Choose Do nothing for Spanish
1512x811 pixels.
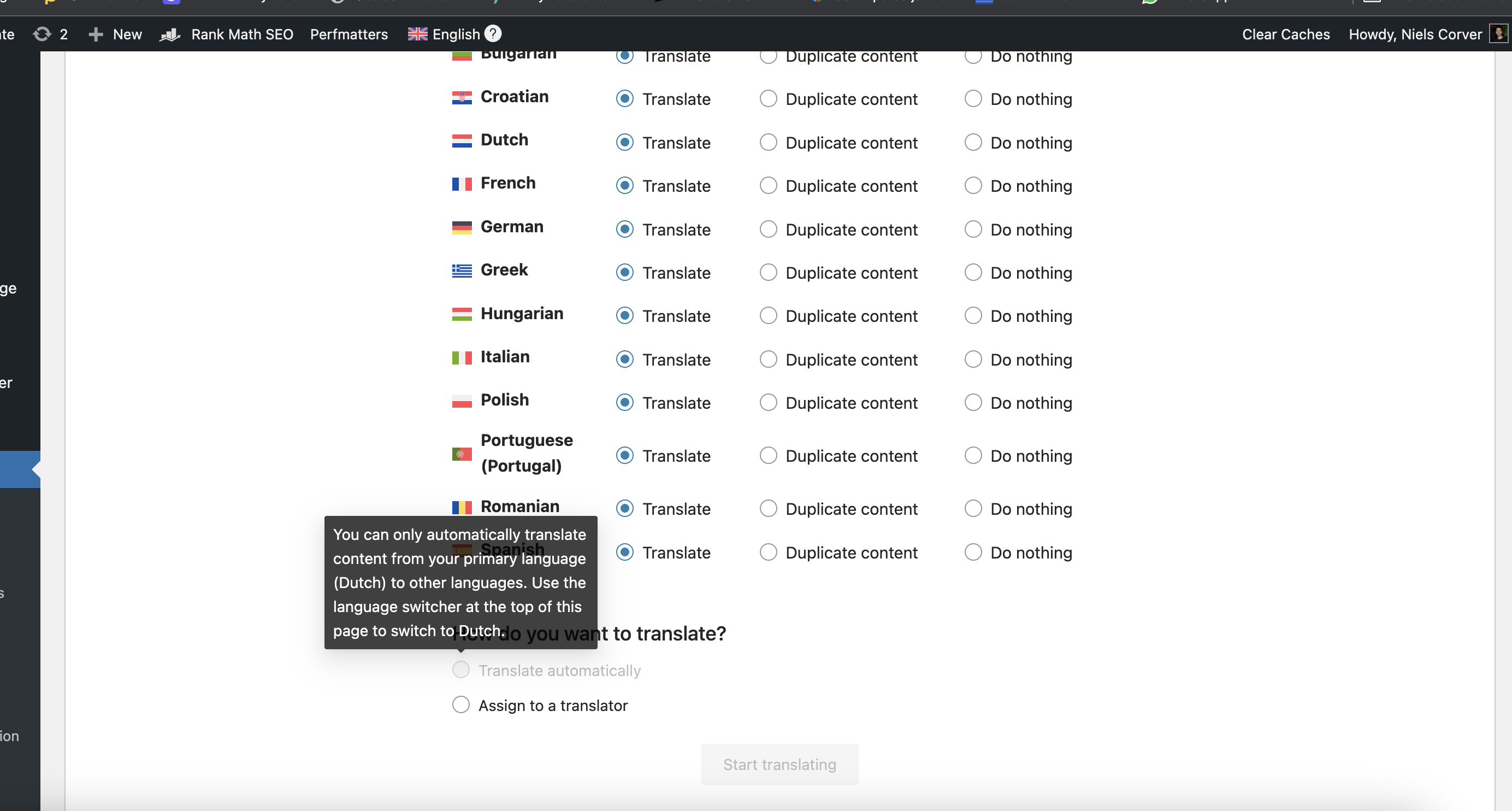click(973, 552)
